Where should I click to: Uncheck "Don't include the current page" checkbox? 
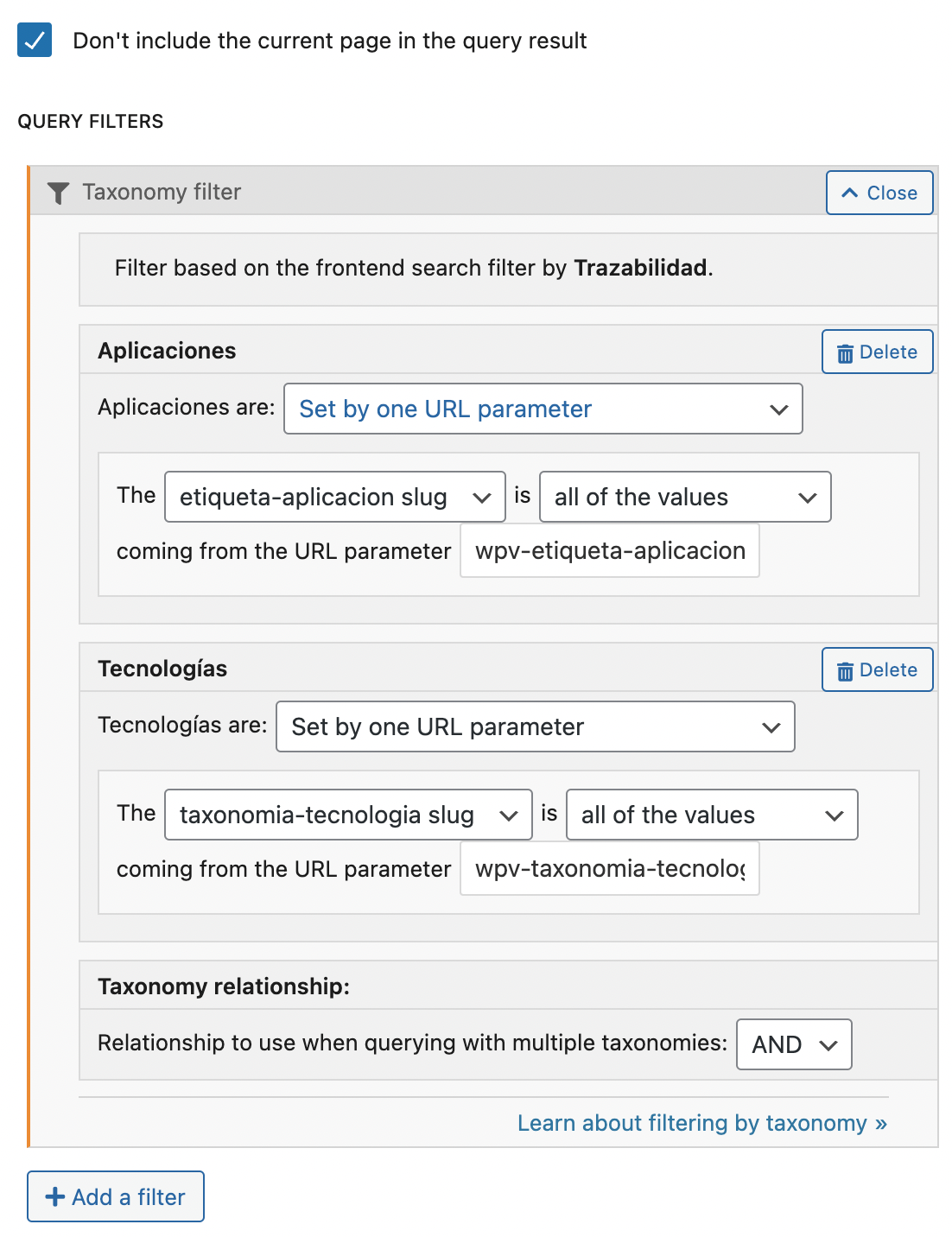(35, 40)
